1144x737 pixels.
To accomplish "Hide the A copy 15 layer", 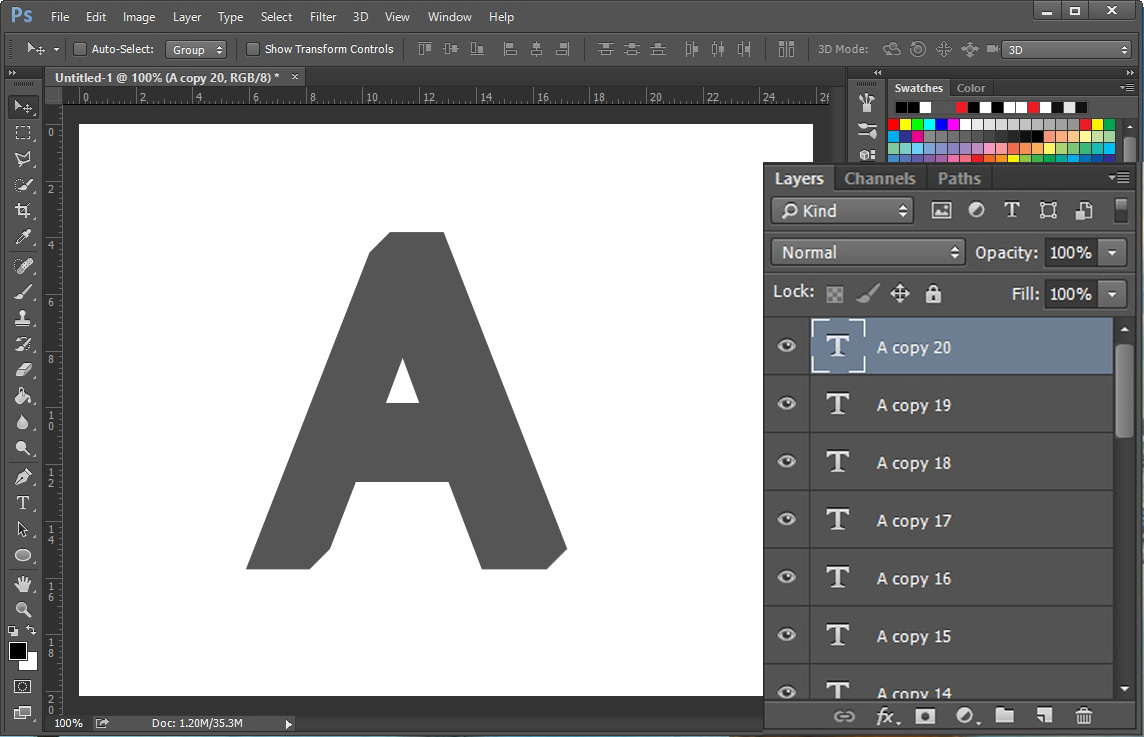I will (x=786, y=634).
